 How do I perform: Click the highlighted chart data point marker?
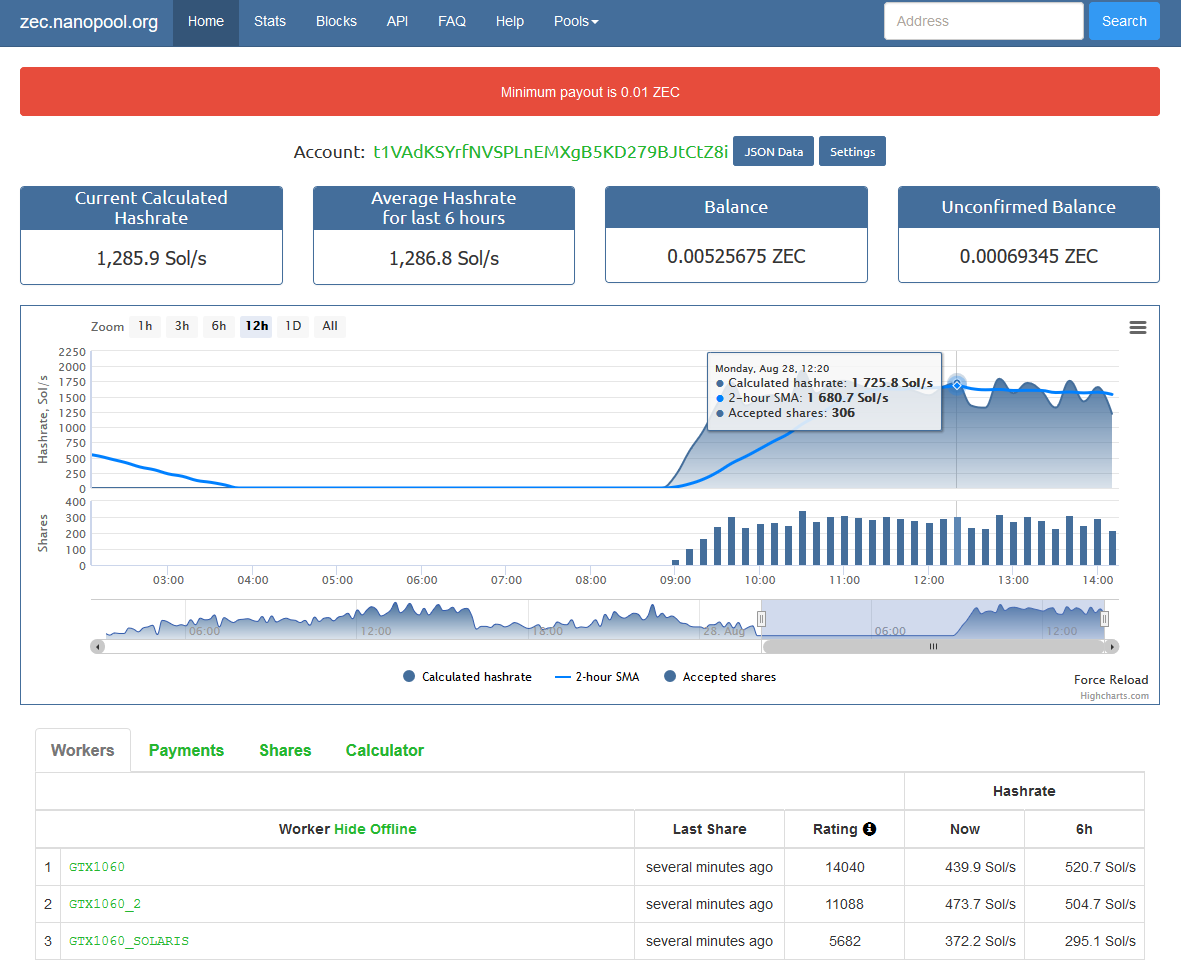coord(957,384)
